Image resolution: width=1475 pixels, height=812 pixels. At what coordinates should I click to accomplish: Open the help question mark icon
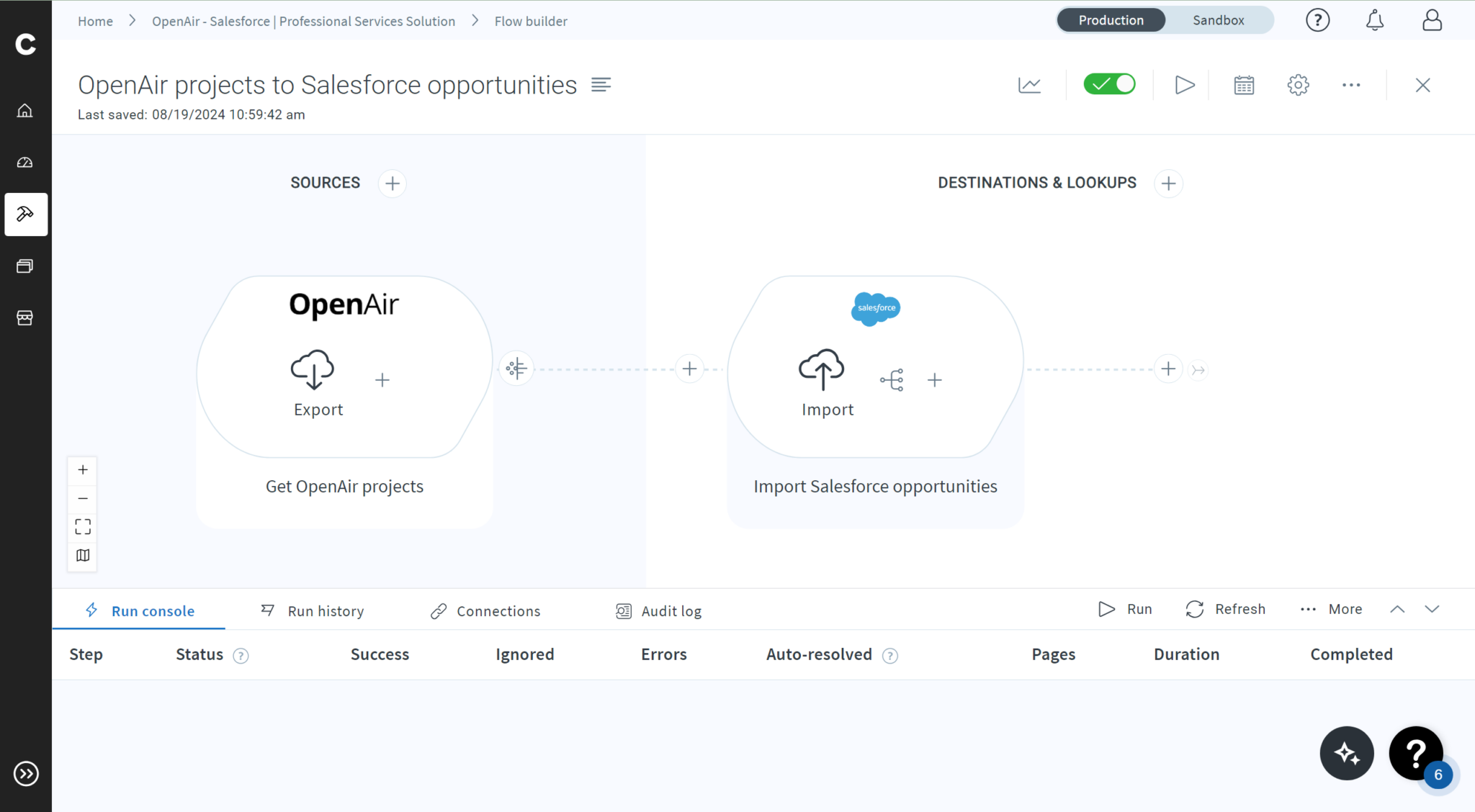(x=1317, y=19)
